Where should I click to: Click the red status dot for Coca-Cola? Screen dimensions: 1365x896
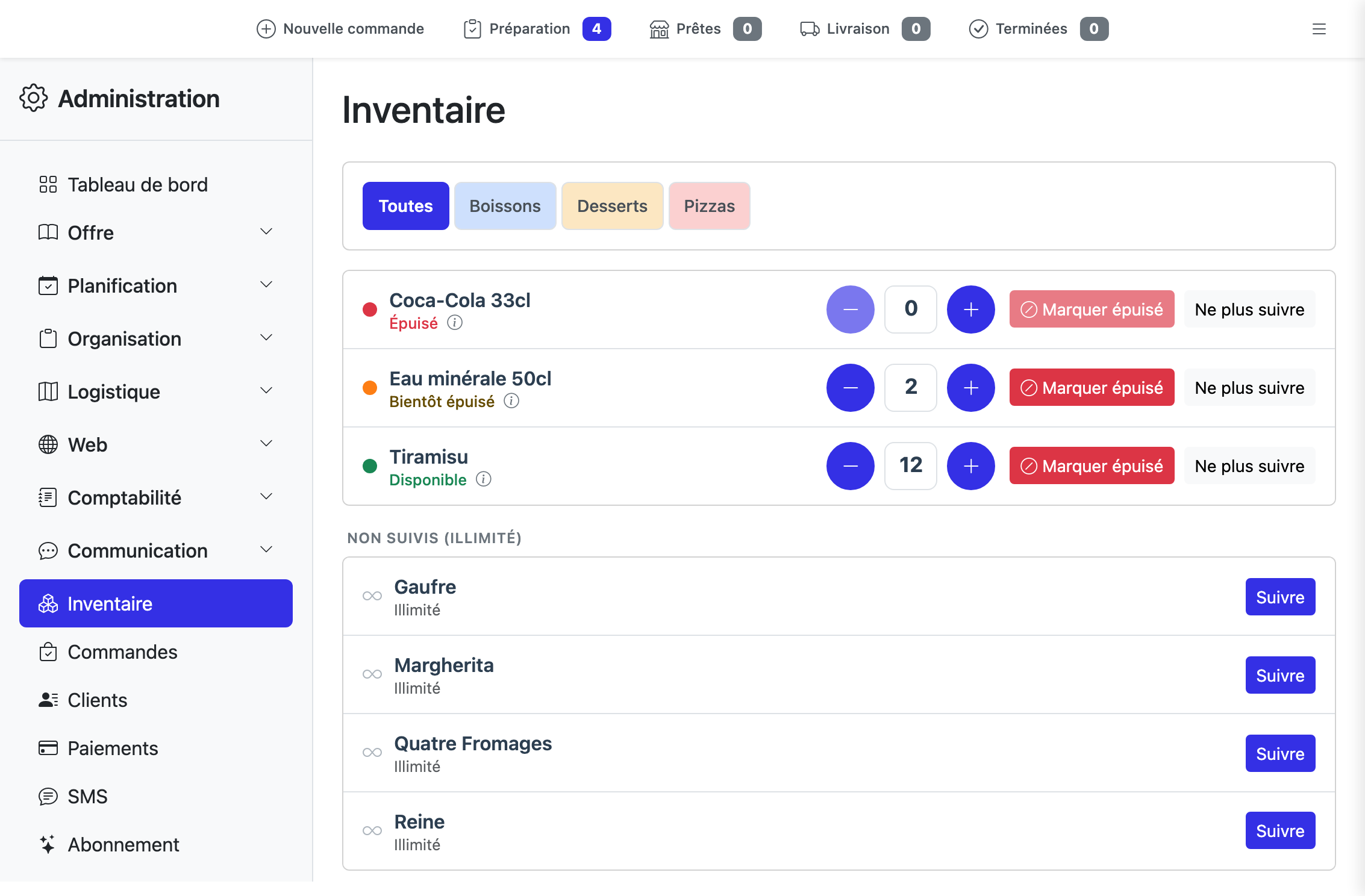[x=370, y=310]
